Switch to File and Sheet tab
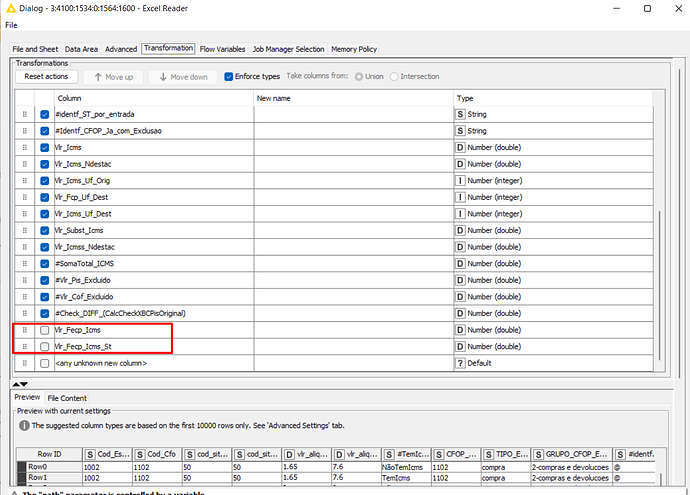Screen dimensions: 690x495 click(x=35, y=49)
